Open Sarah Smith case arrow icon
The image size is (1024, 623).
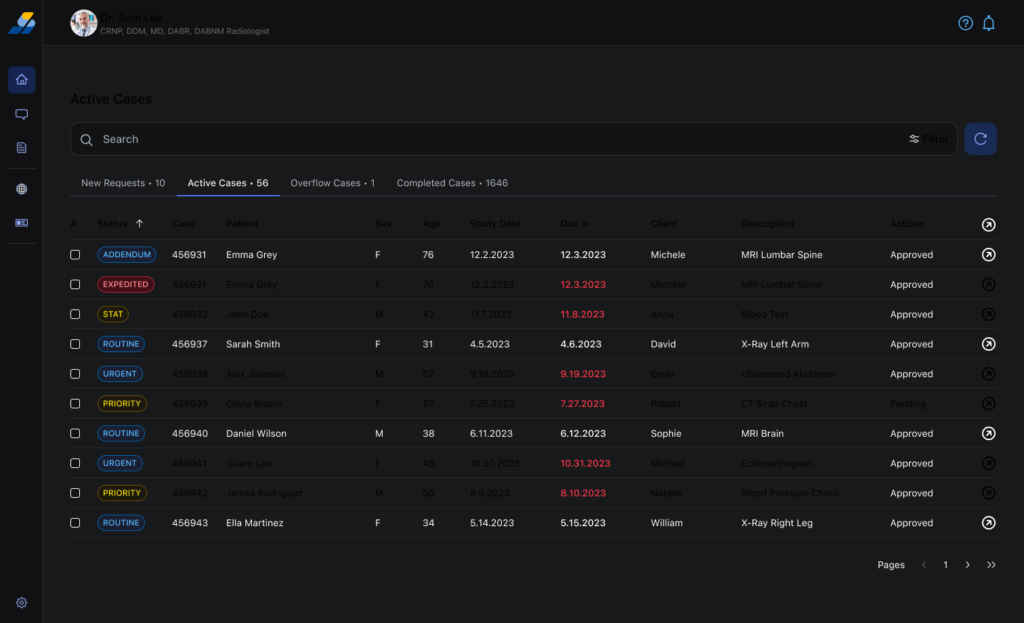[988, 344]
